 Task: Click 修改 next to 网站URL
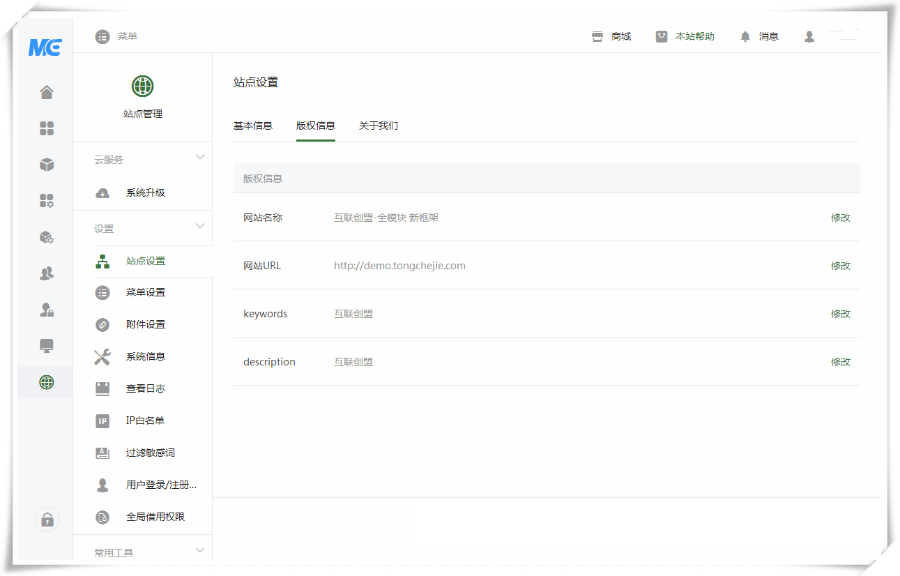[x=840, y=266]
